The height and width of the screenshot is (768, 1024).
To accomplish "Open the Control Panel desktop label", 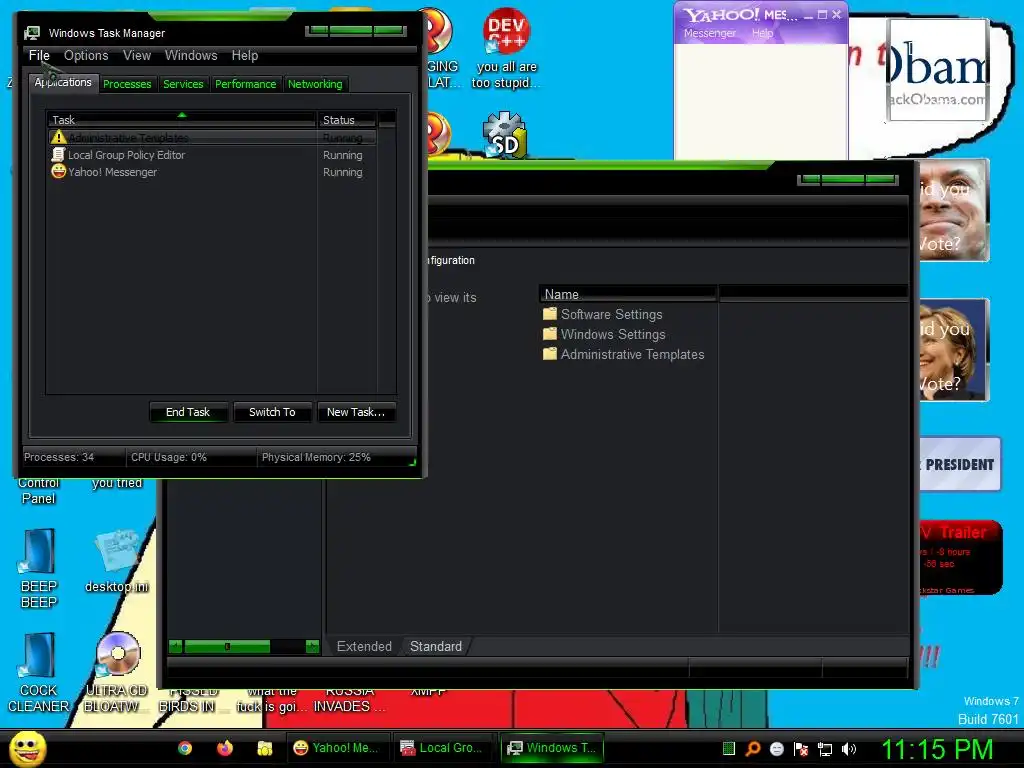I will pyautogui.click(x=39, y=490).
